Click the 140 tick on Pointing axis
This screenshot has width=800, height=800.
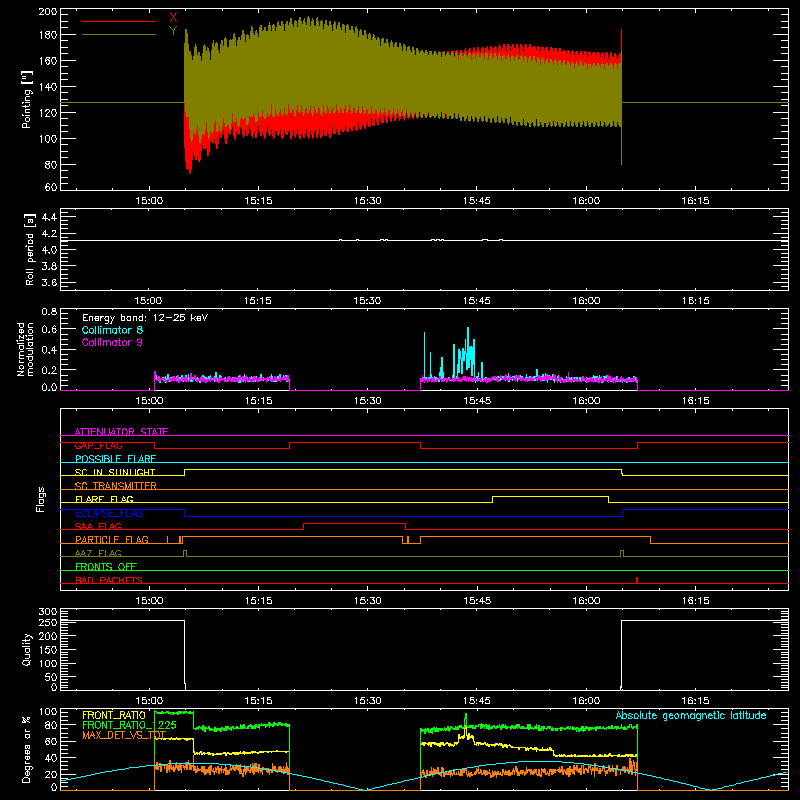[47, 87]
